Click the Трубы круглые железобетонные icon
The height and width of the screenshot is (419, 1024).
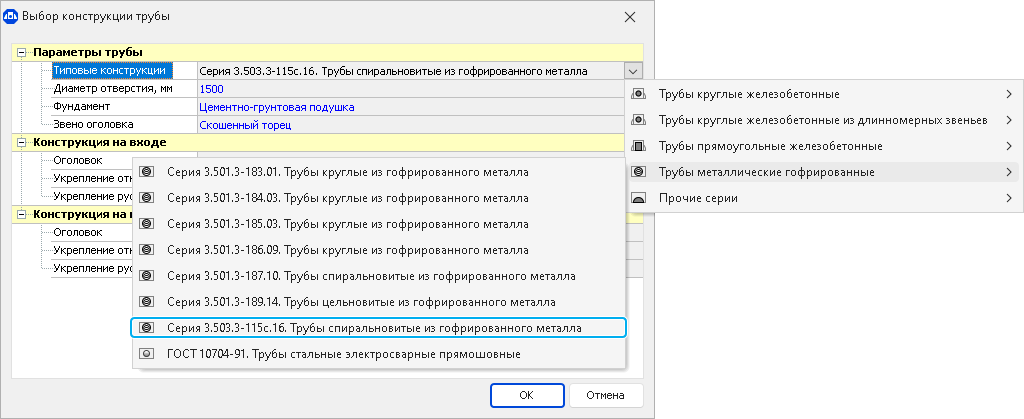[639, 95]
